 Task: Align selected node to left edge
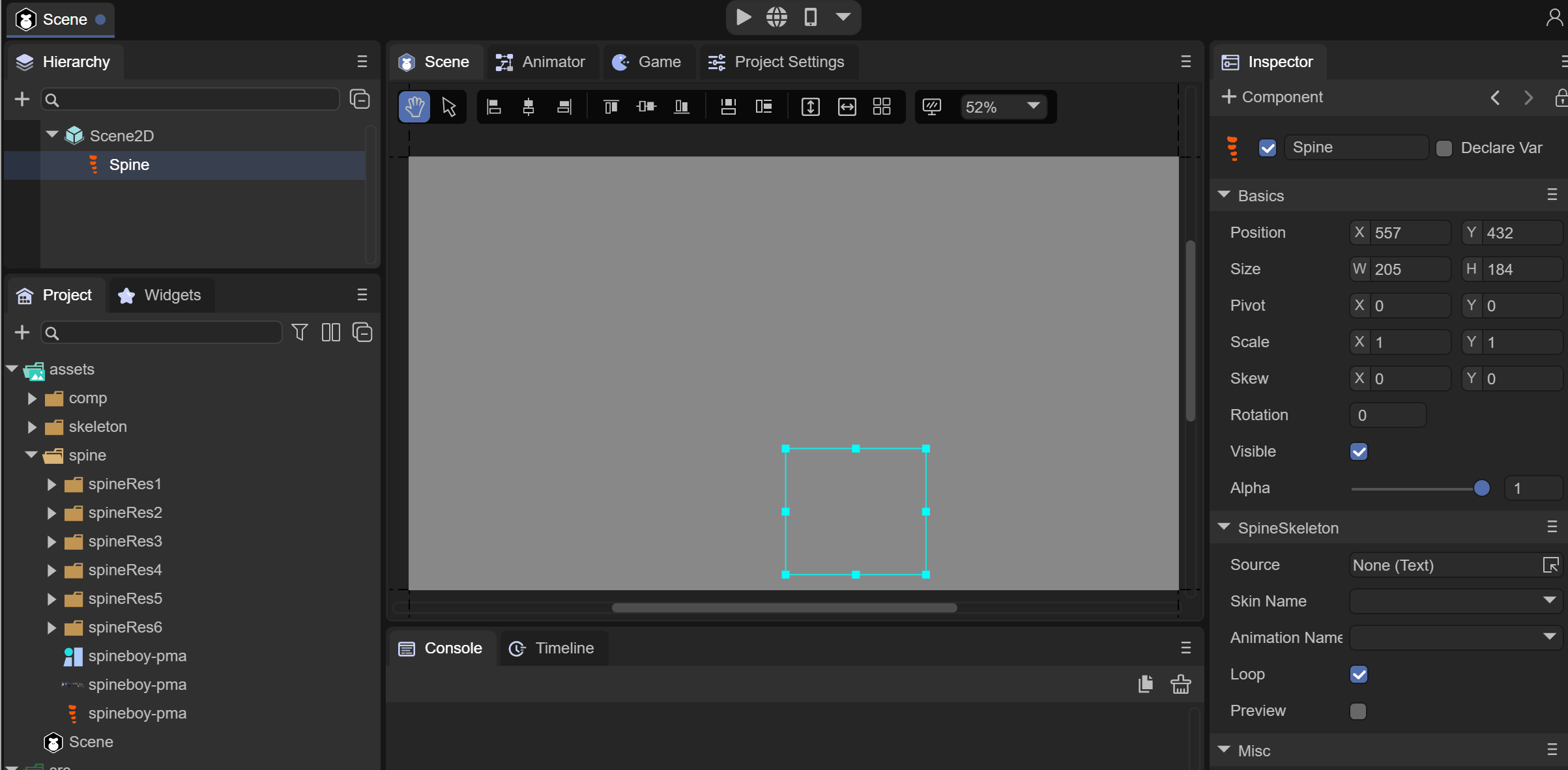pyautogui.click(x=494, y=106)
